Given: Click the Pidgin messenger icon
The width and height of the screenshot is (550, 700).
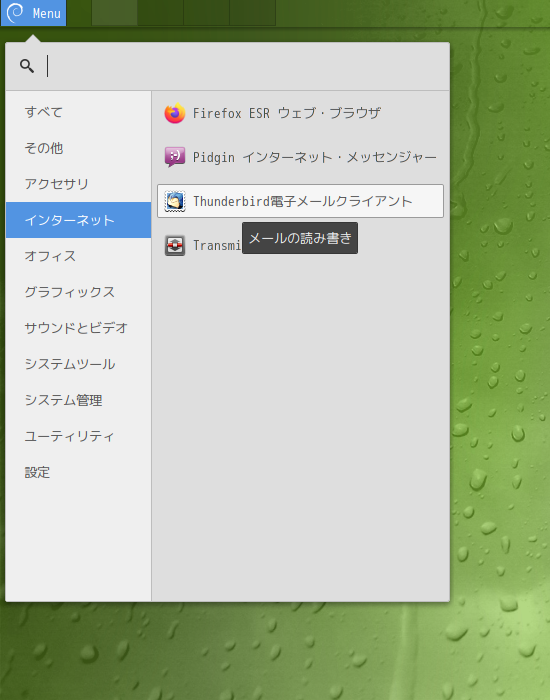Looking at the screenshot, I should [x=175, y=157].
